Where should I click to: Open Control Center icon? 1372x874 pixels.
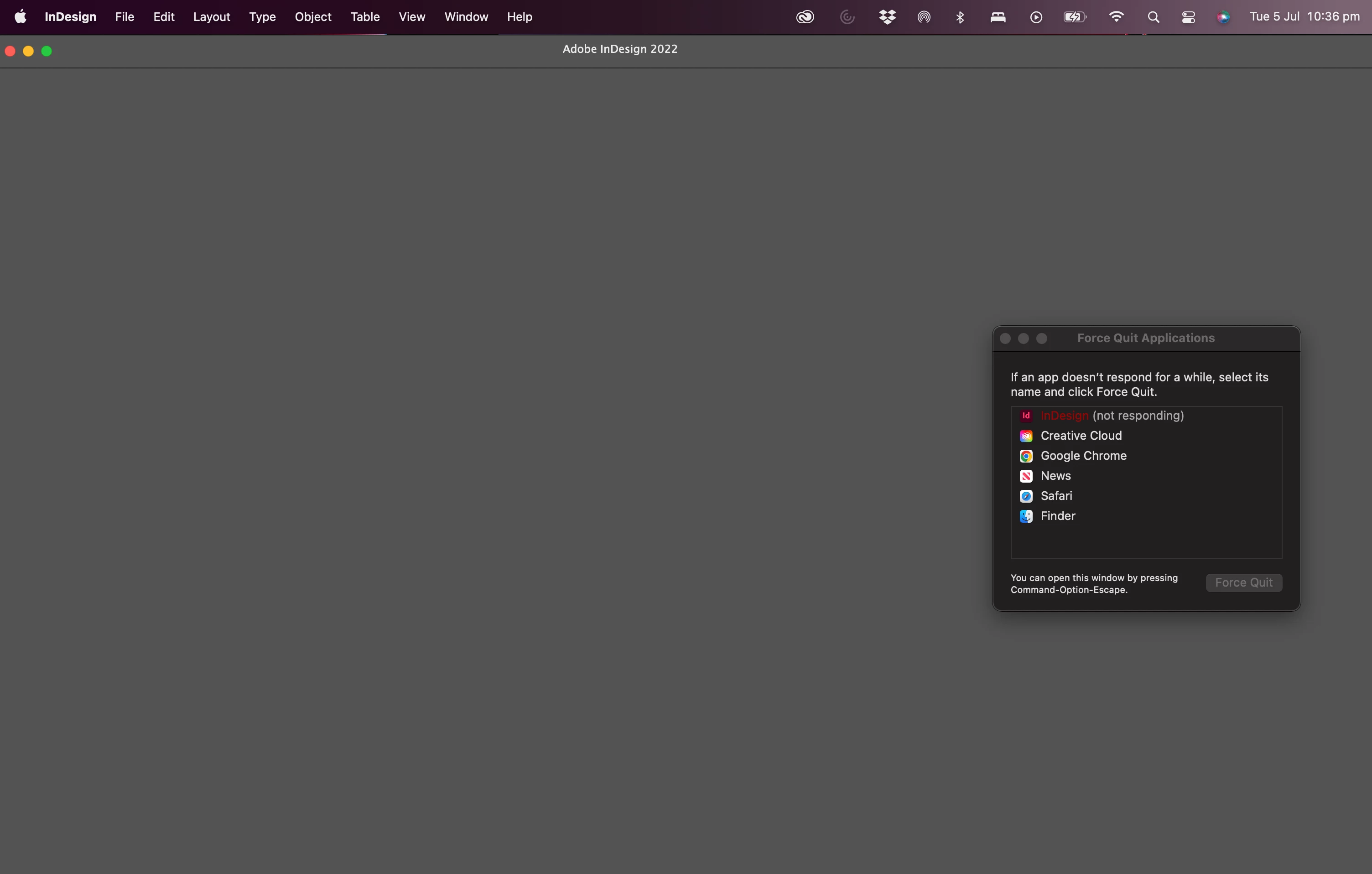point(1189,17)
